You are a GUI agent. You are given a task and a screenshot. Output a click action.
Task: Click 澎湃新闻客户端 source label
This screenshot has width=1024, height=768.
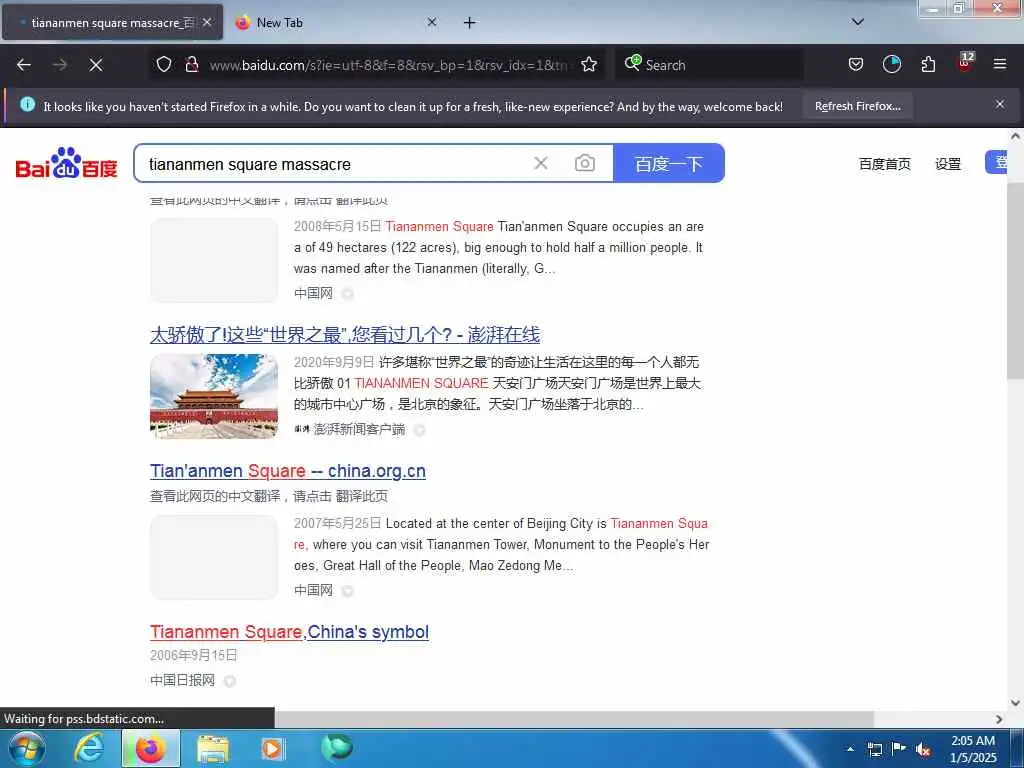pos(359,429)
